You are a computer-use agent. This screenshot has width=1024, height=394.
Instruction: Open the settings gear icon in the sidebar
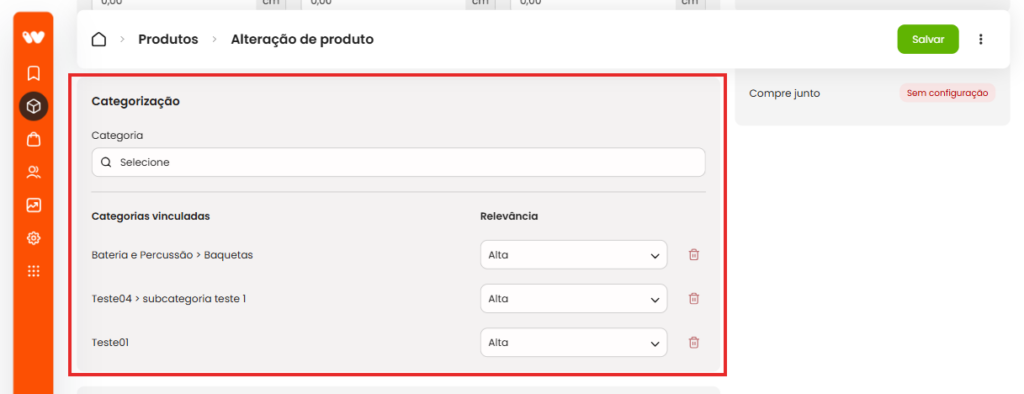(33, 238)
